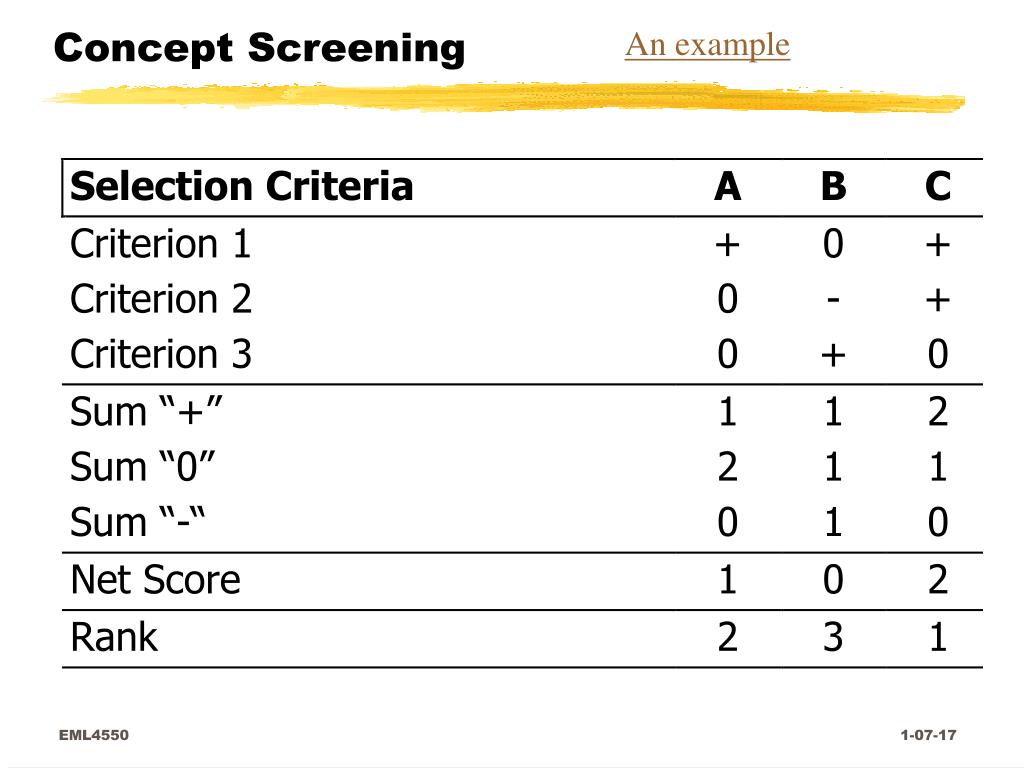
Task: Click the Concept Screening slide title
Action: (x=259, y=49)
